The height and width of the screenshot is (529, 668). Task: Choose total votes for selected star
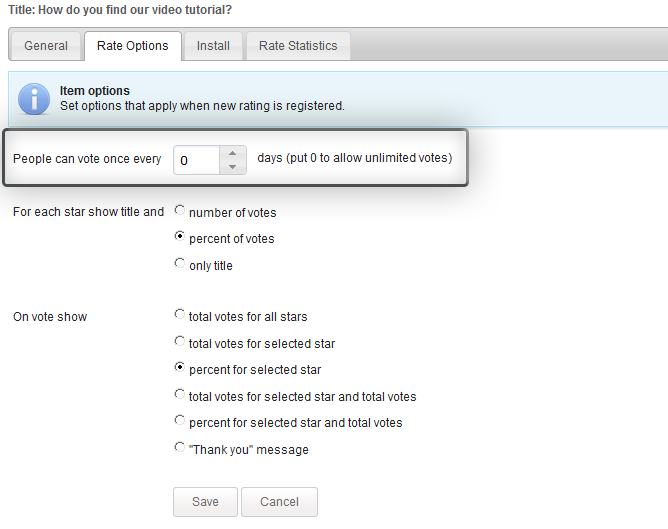coord(180,341)
